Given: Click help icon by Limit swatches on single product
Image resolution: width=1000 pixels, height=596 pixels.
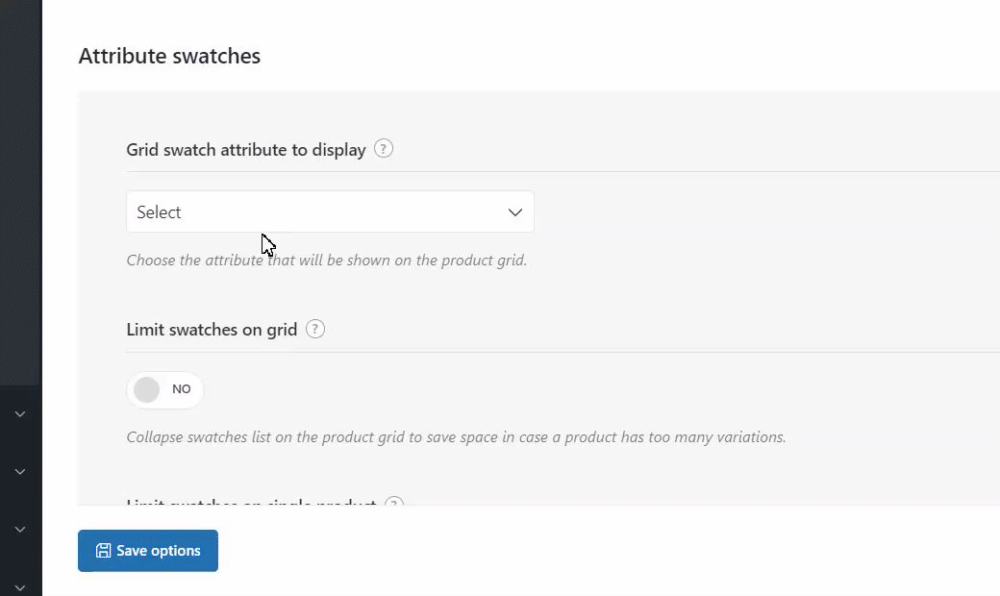Looking at the screenshot, I should [x=394, y=502].
